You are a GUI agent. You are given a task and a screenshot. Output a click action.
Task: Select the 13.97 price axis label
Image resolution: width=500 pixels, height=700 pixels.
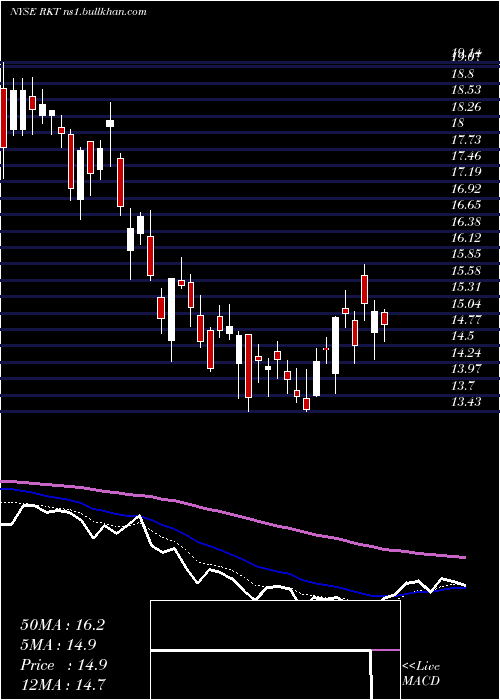coord(466,369)
